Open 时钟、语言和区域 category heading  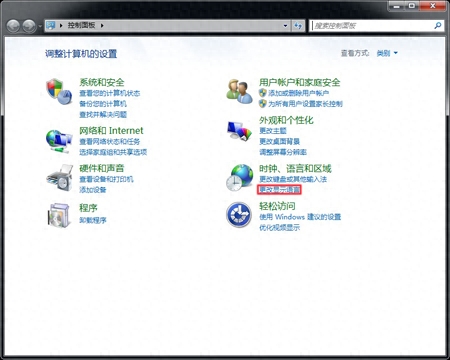(295, 168)
